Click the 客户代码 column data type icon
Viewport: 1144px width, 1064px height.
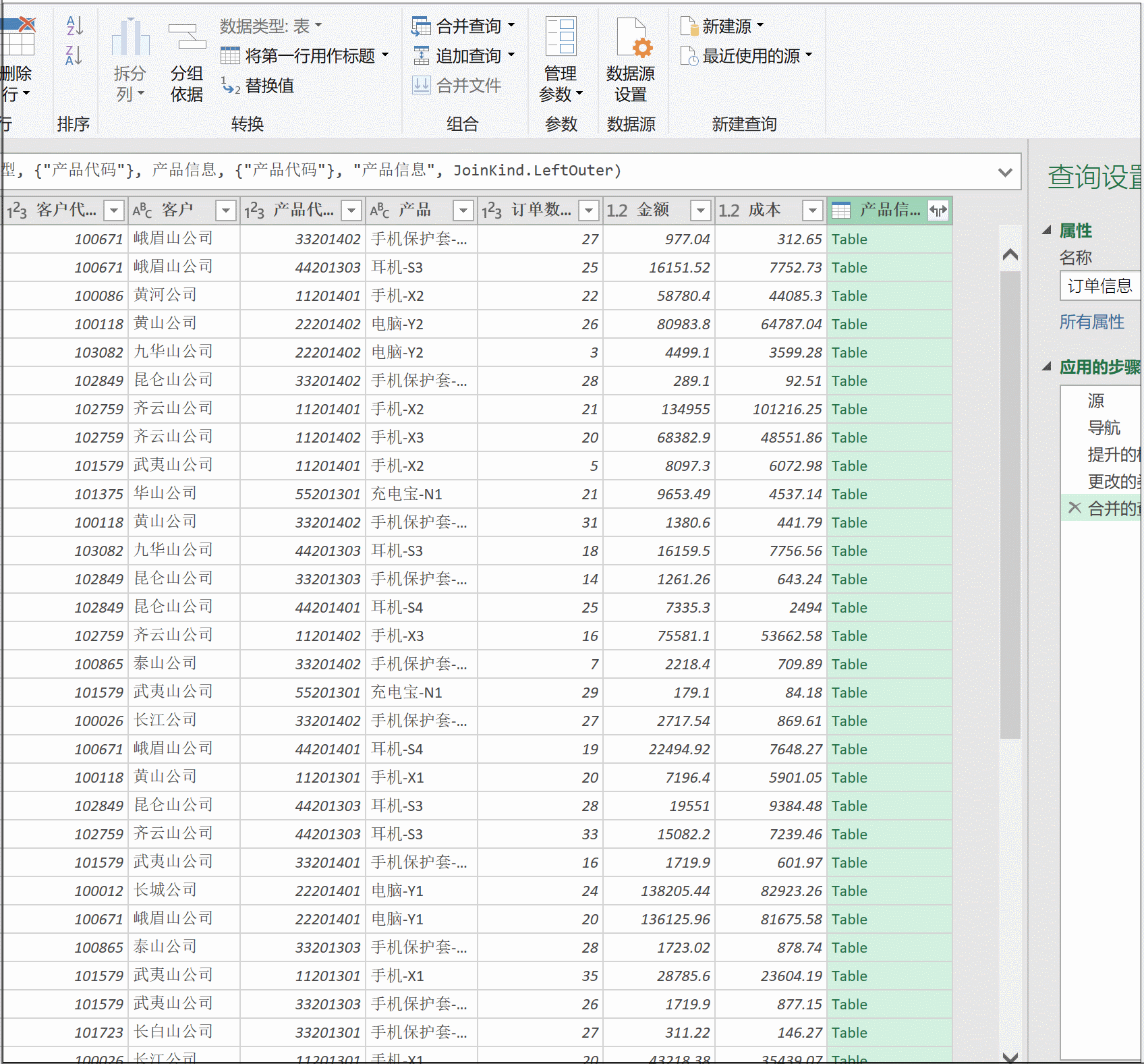(x=17, y=211)
